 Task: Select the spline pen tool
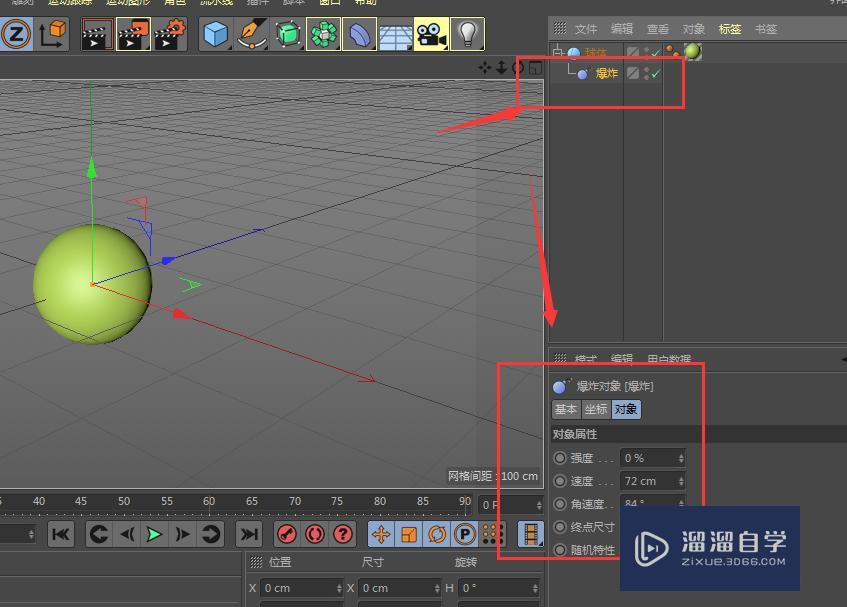tap(252, 34)
